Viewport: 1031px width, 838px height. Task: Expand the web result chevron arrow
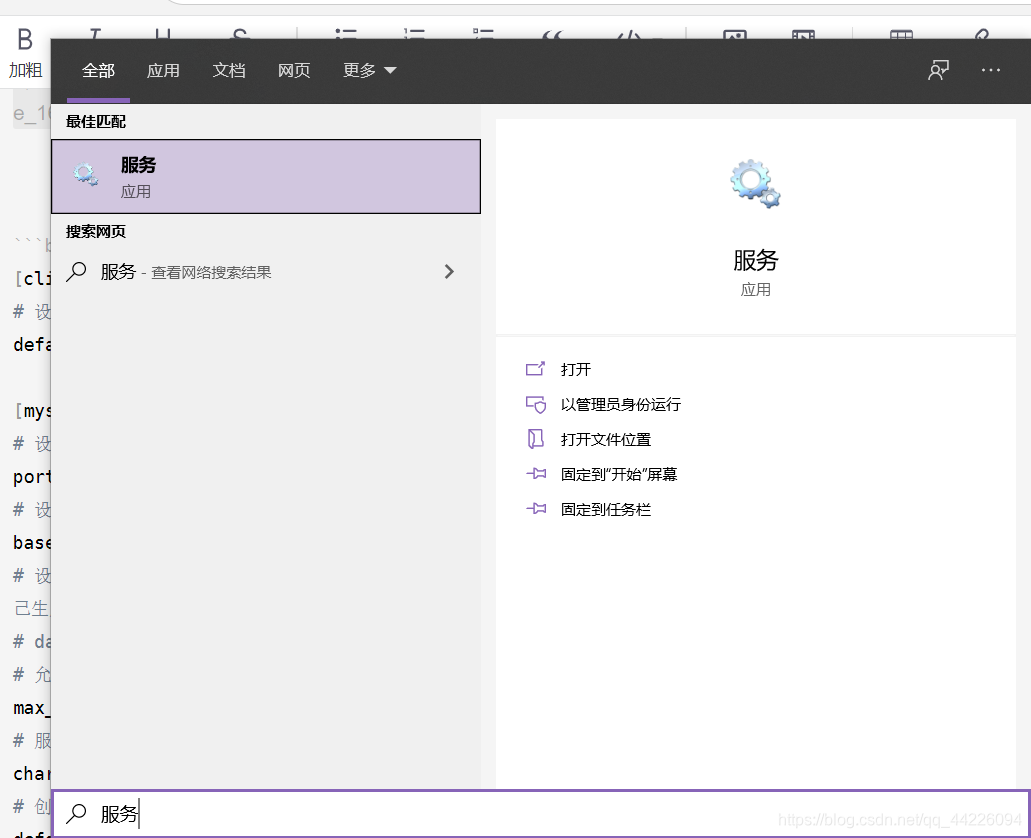[449, 272]
